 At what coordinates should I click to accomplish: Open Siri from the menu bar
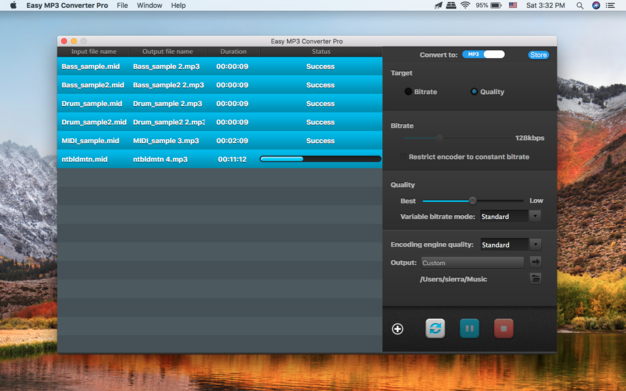click(x=596, y=5)
